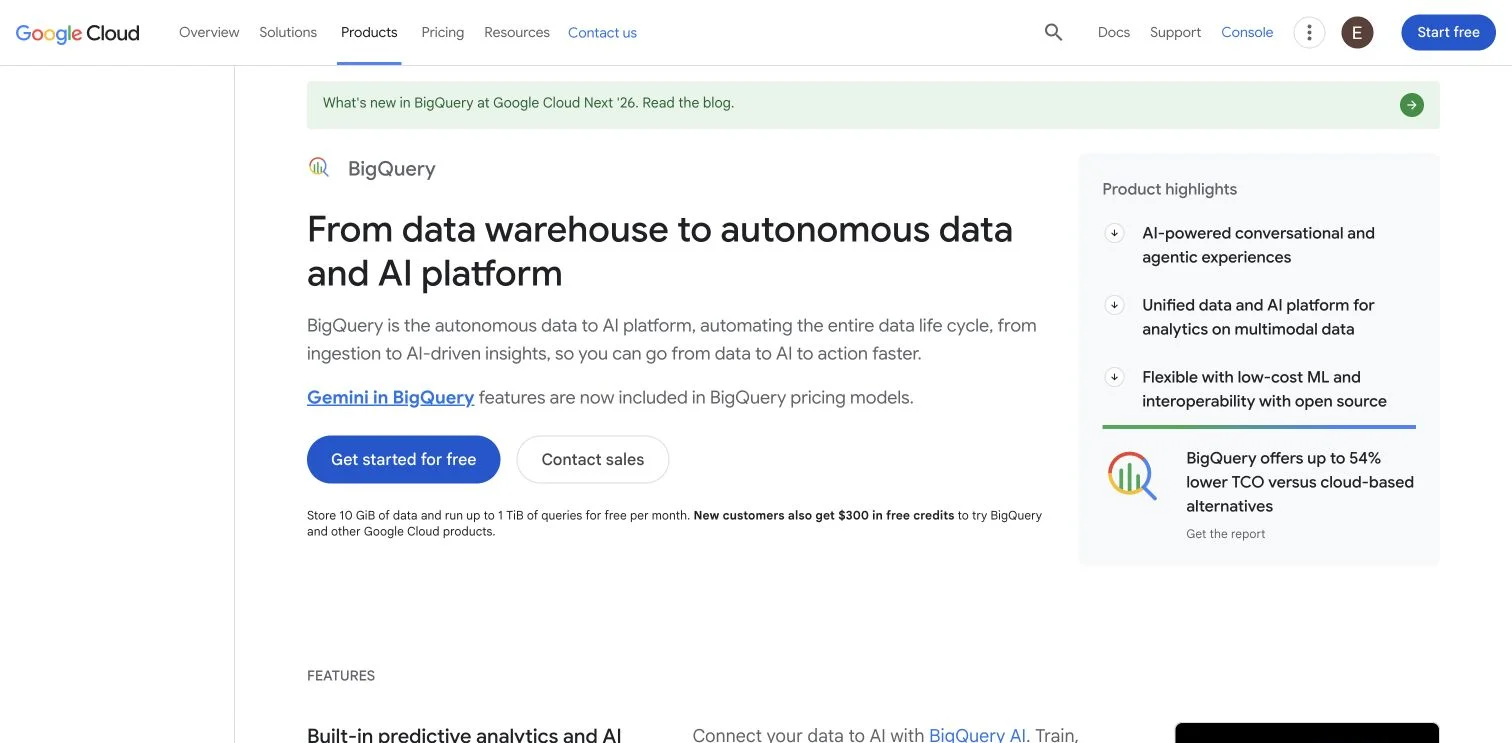1512x743 pixels.
Task: Go to the Pricing nav item
Action: pyautogui.click(x=443, y=32)
